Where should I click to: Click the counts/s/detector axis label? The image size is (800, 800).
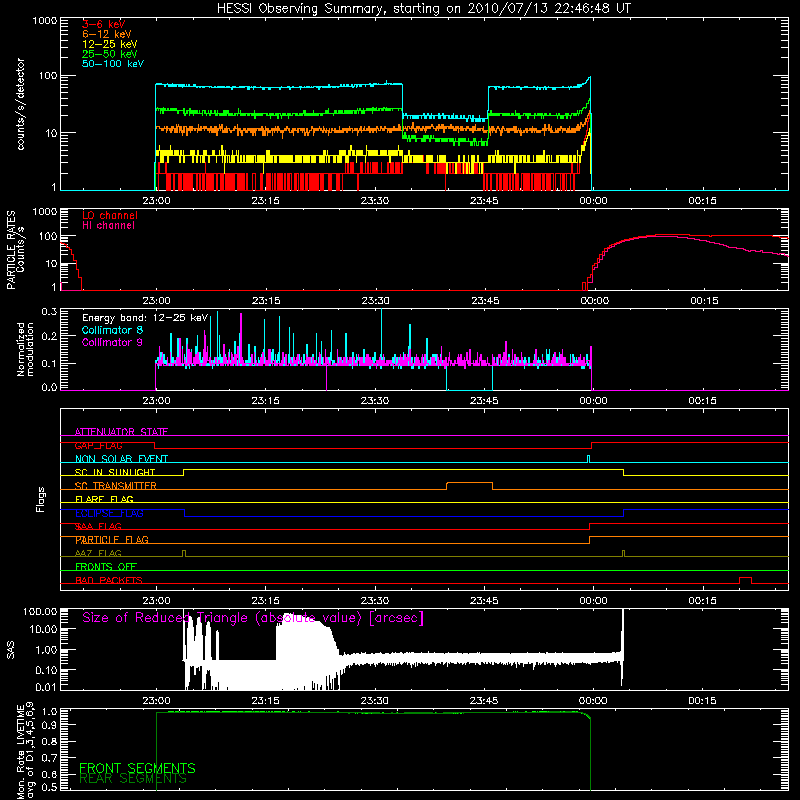coord(21,104)
